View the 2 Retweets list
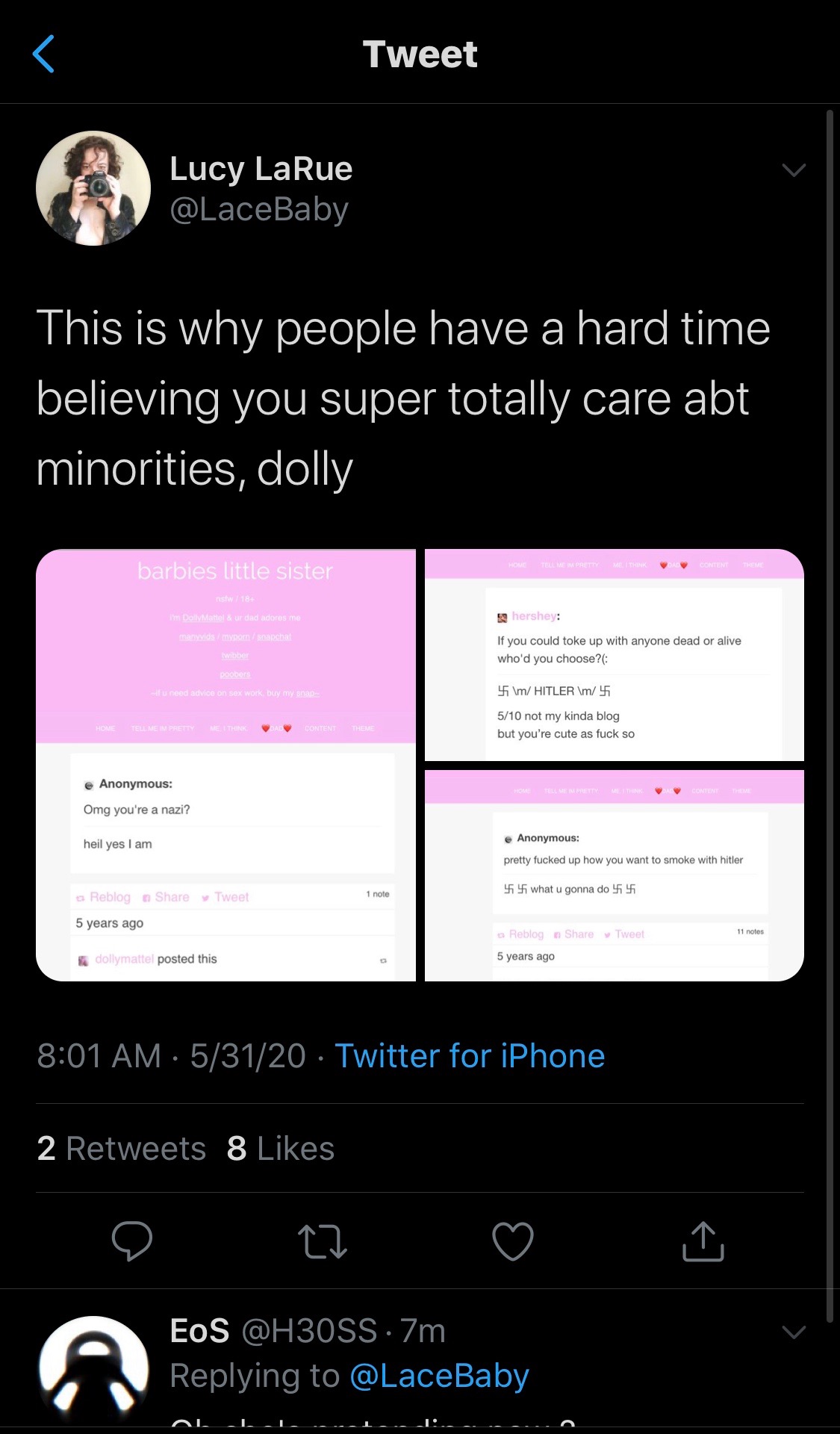This screenshot has height=1434, width=840. [121, 1149]
